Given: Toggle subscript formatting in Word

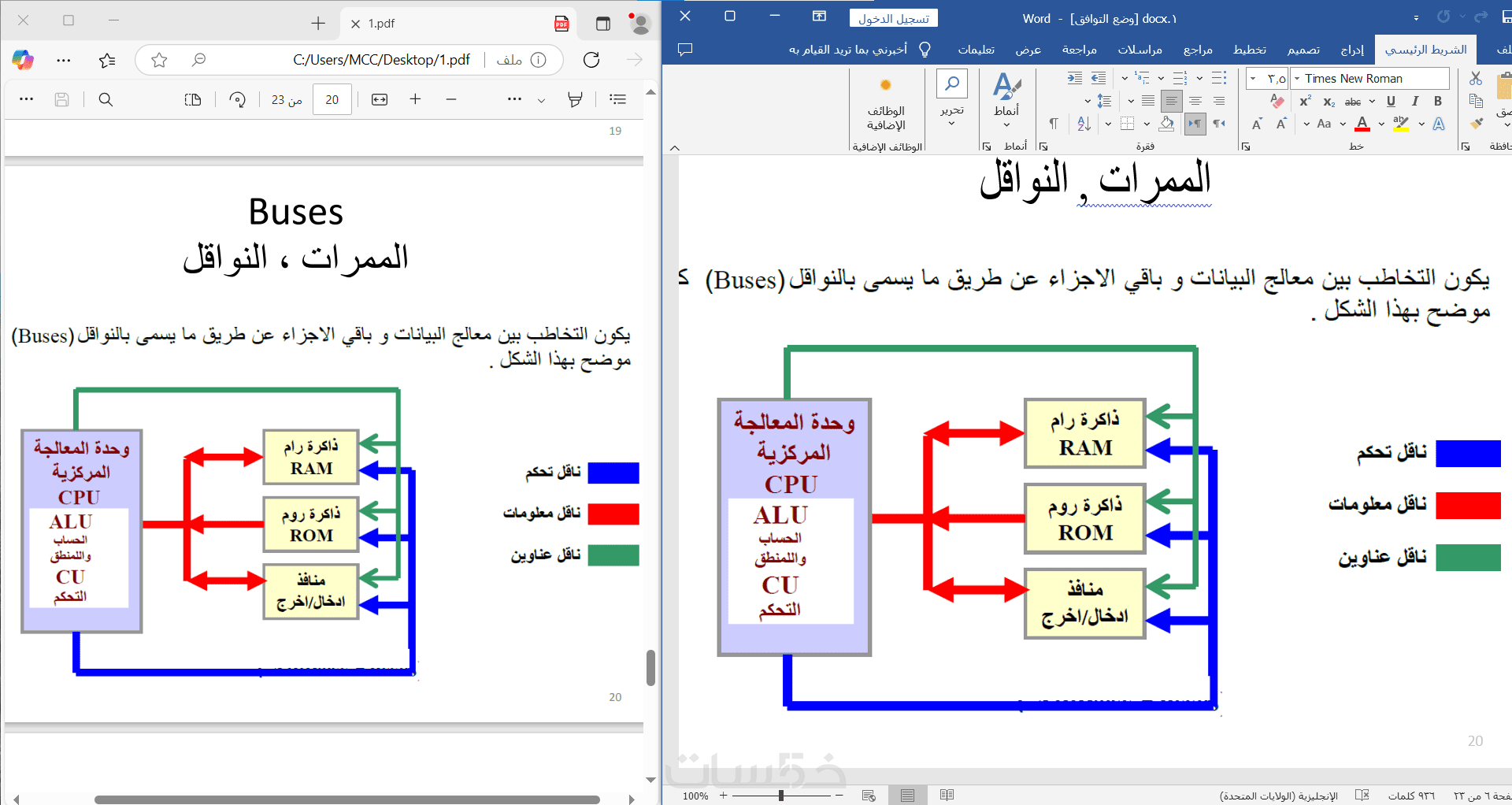Looking at the screenshot, I should tap(1329, 102).
